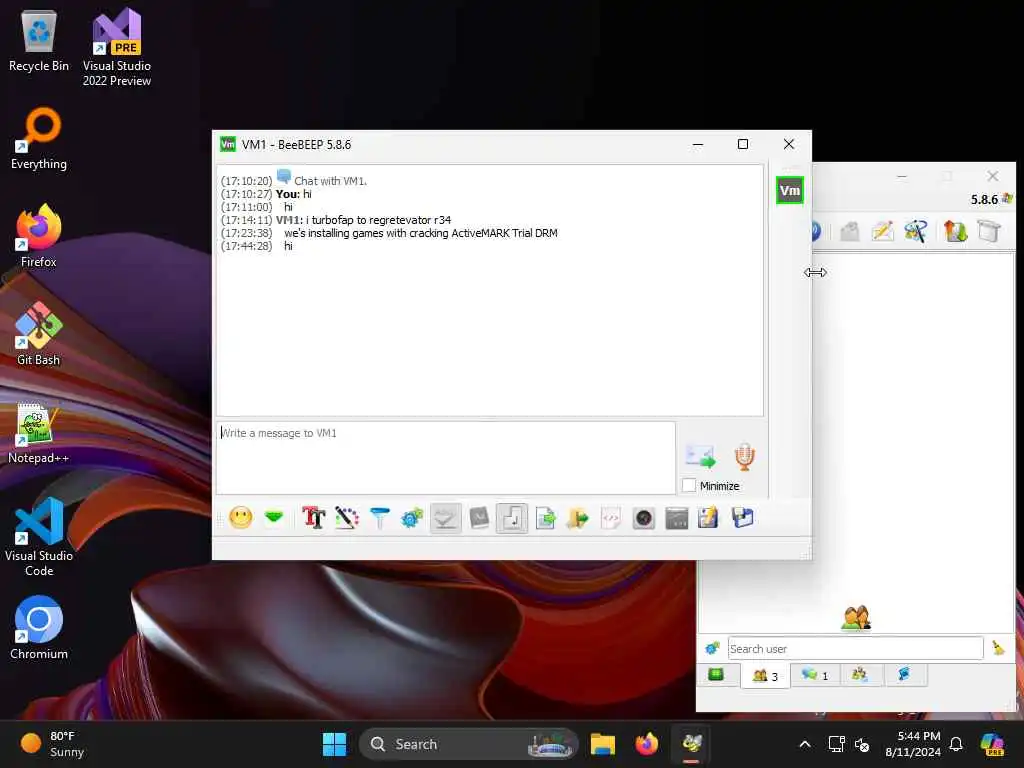
Task: Click the send message arrow button
Action: tap(700, 456)
